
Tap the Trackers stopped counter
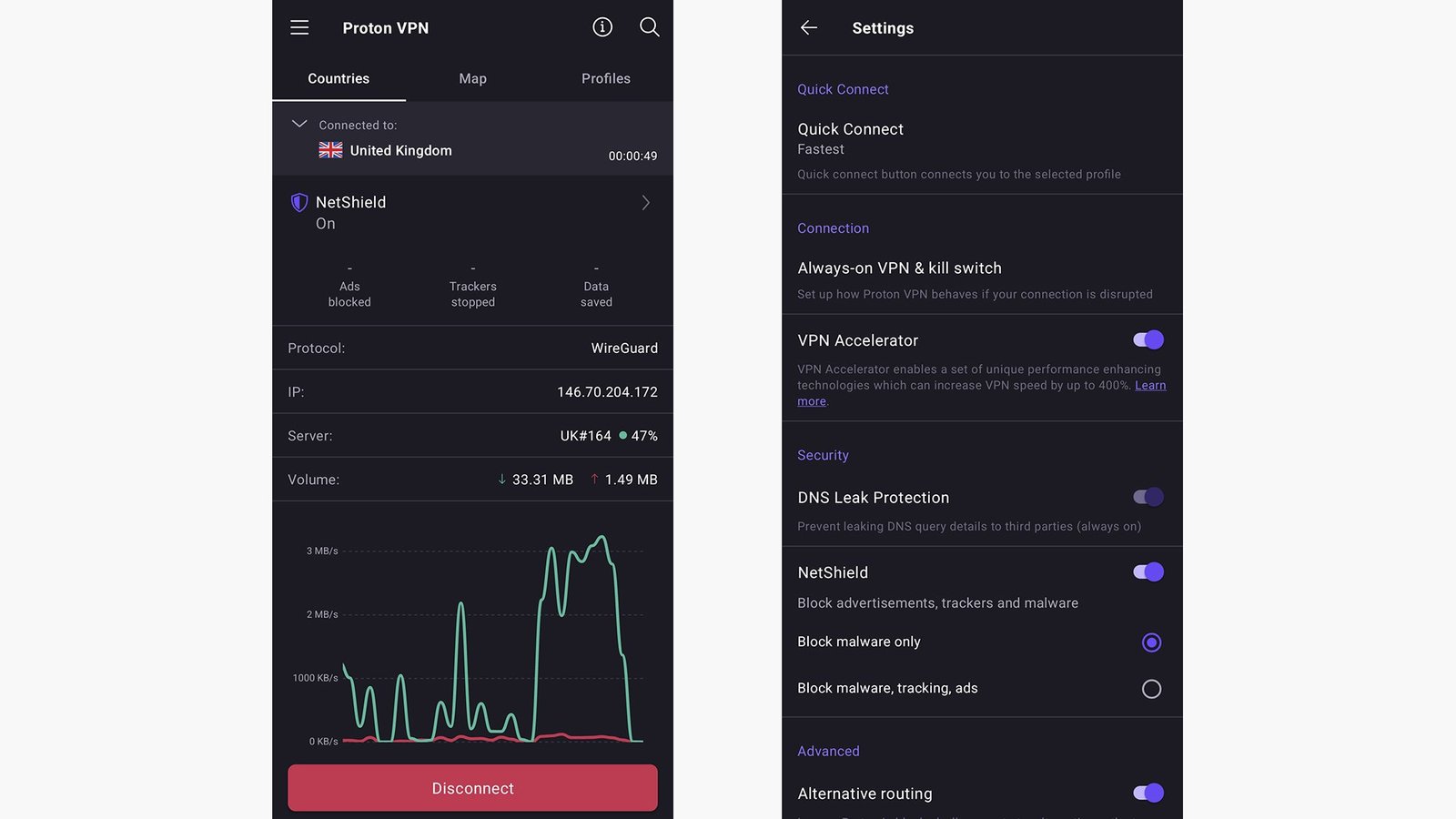pos(472,286)
